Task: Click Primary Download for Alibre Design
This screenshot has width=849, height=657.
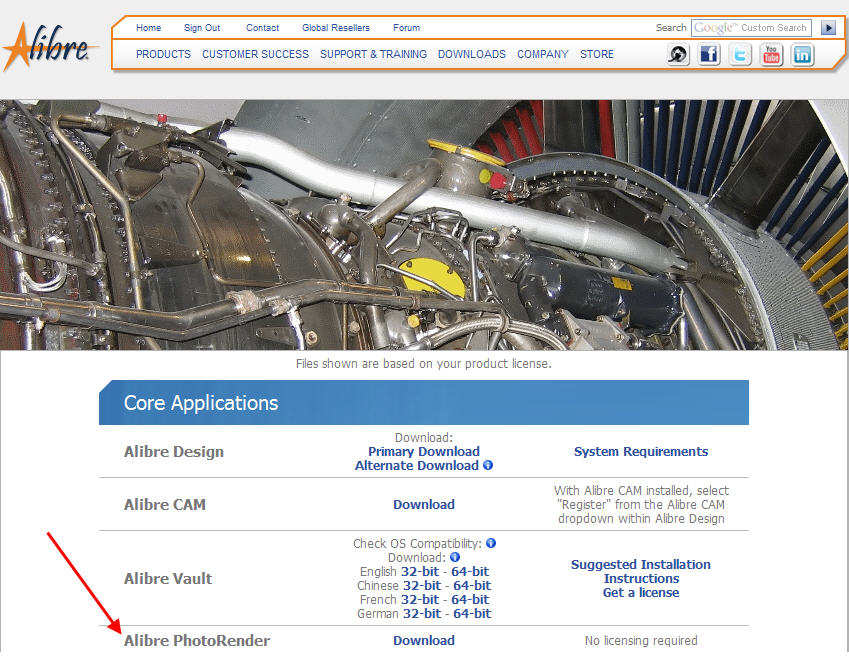Action: pos(424,452)
